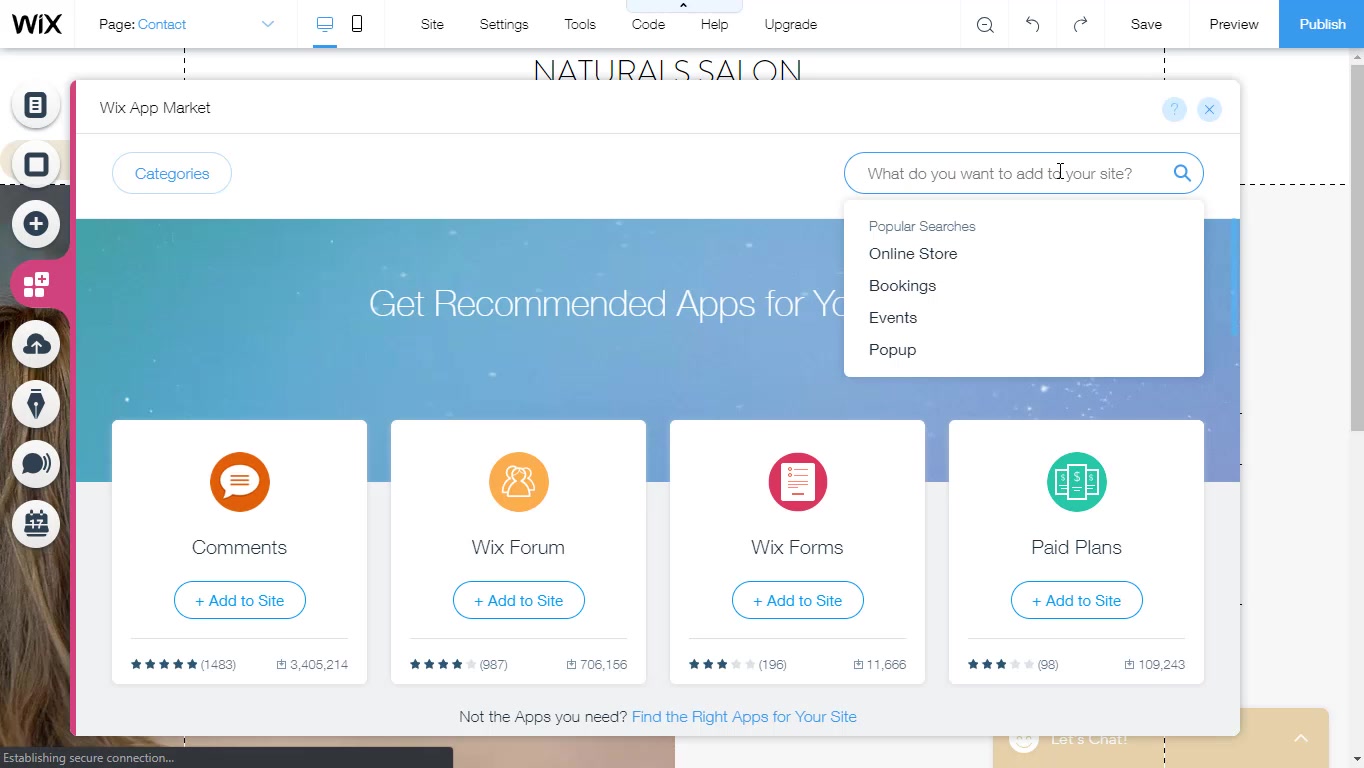Viewport: 1364px width, 768px height.
Task: Expand the Let's Chat widget chevron
Action: click(x=1300, y=738)
